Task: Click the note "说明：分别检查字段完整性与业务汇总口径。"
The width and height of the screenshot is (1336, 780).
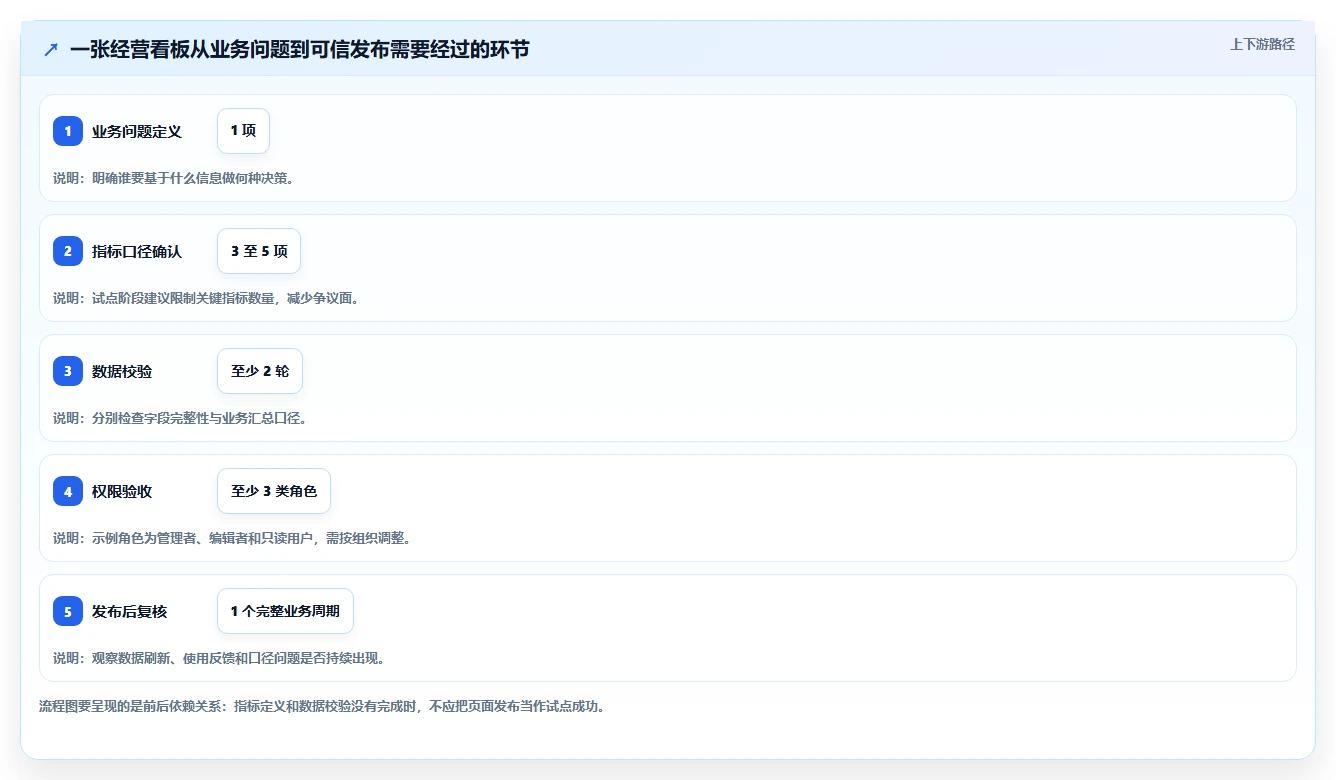Action: coord(180,418)
